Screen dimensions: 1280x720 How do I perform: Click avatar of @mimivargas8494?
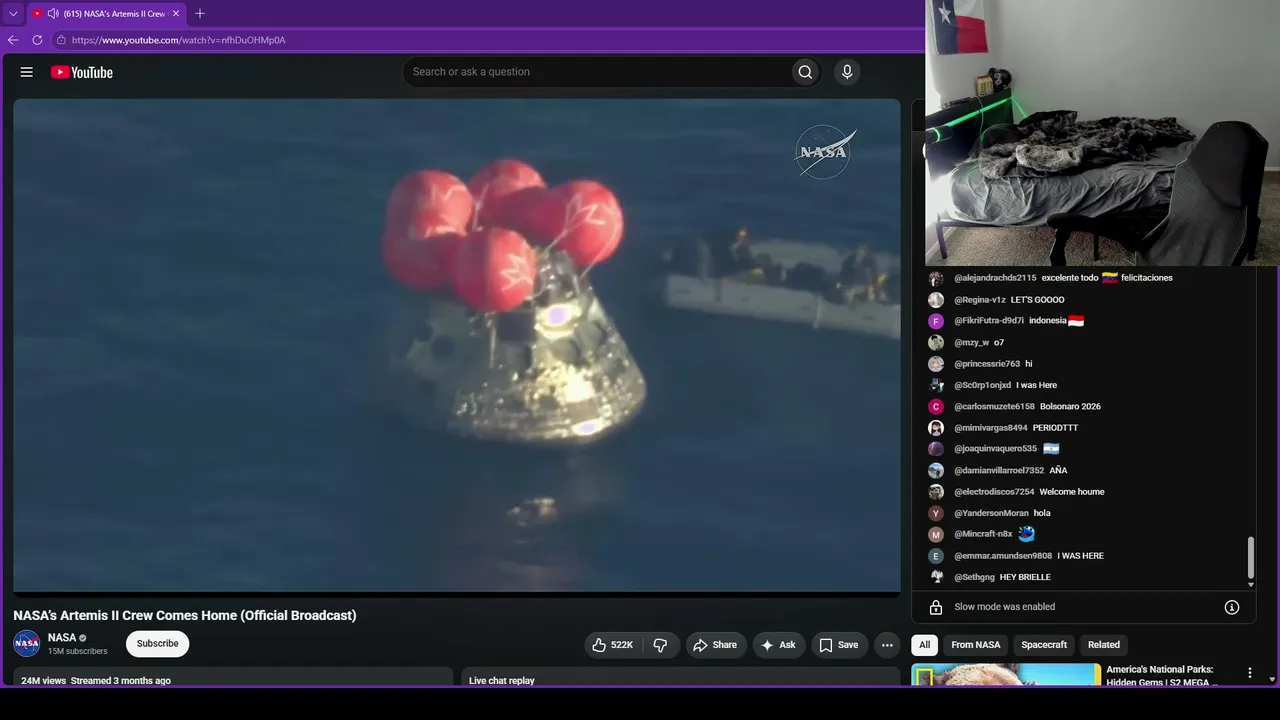936,428
